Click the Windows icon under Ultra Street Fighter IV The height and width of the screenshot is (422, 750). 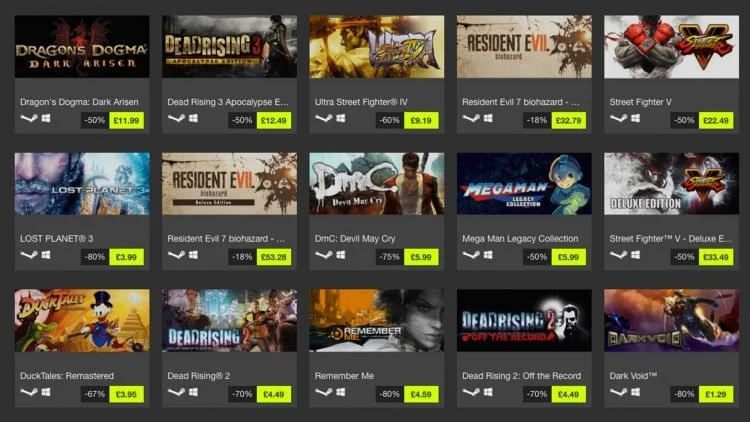[341, 118]
